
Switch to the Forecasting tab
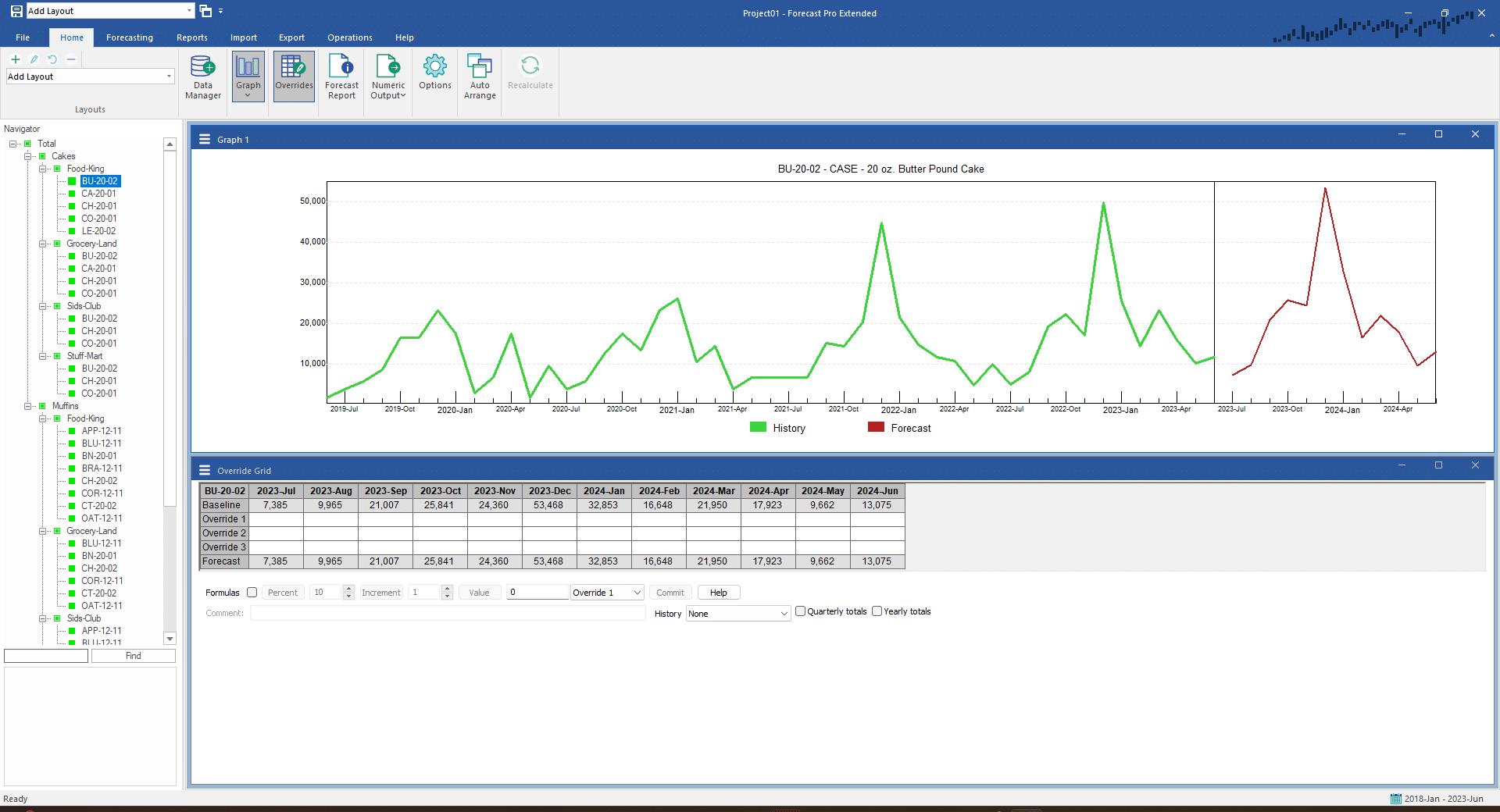(129, 37)
